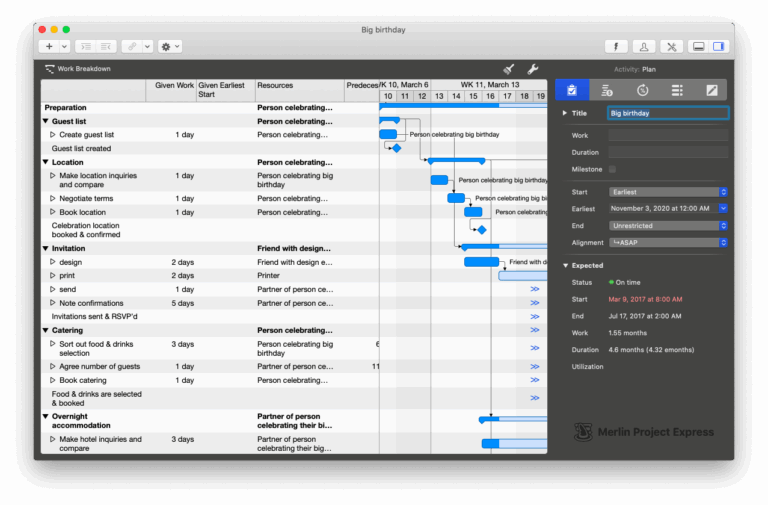Click the Guest list created diamond milestone
The height and width of the screenshot is (505, 768).
tap(397, 148)
